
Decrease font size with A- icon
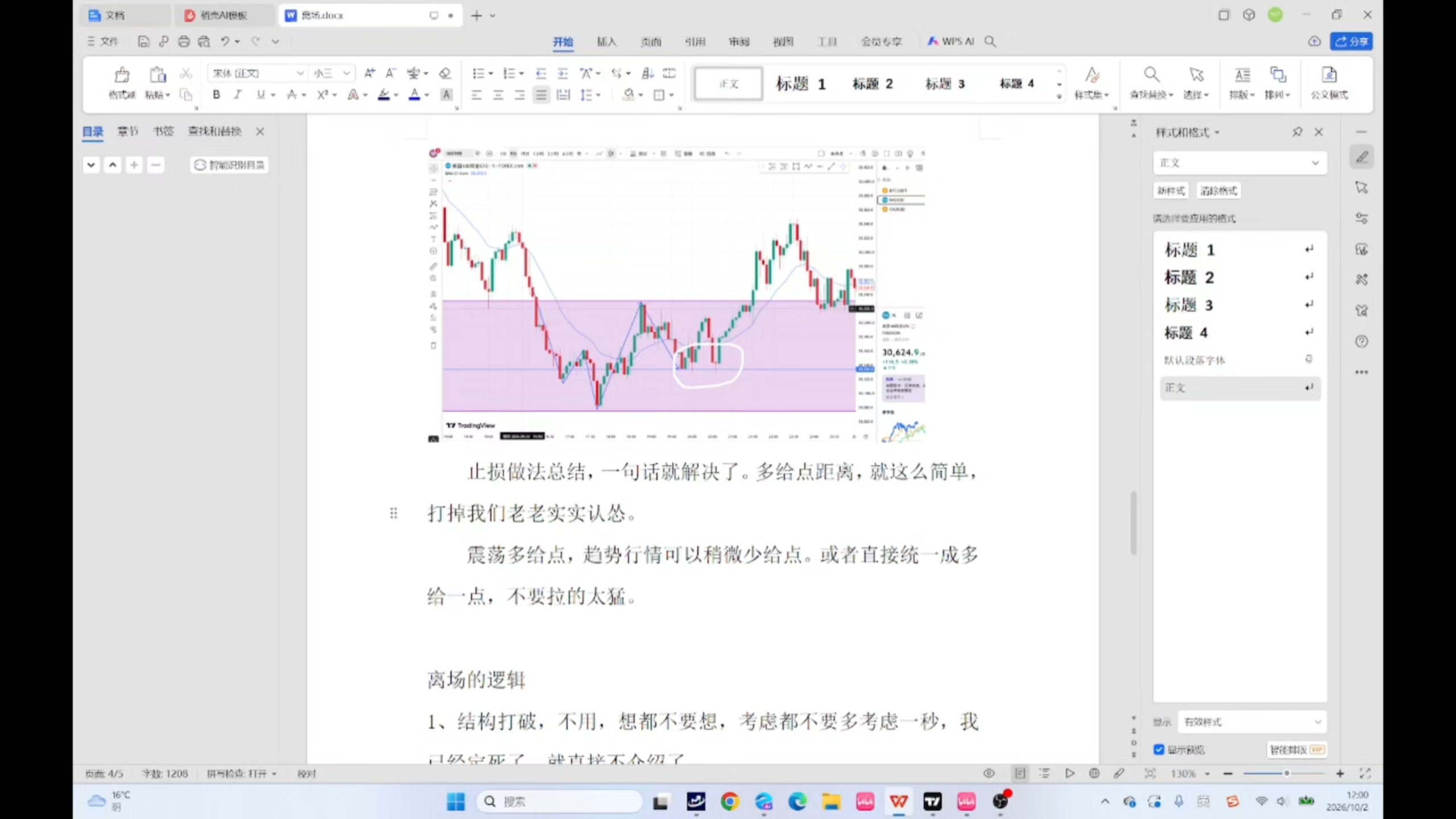[391, 73]
